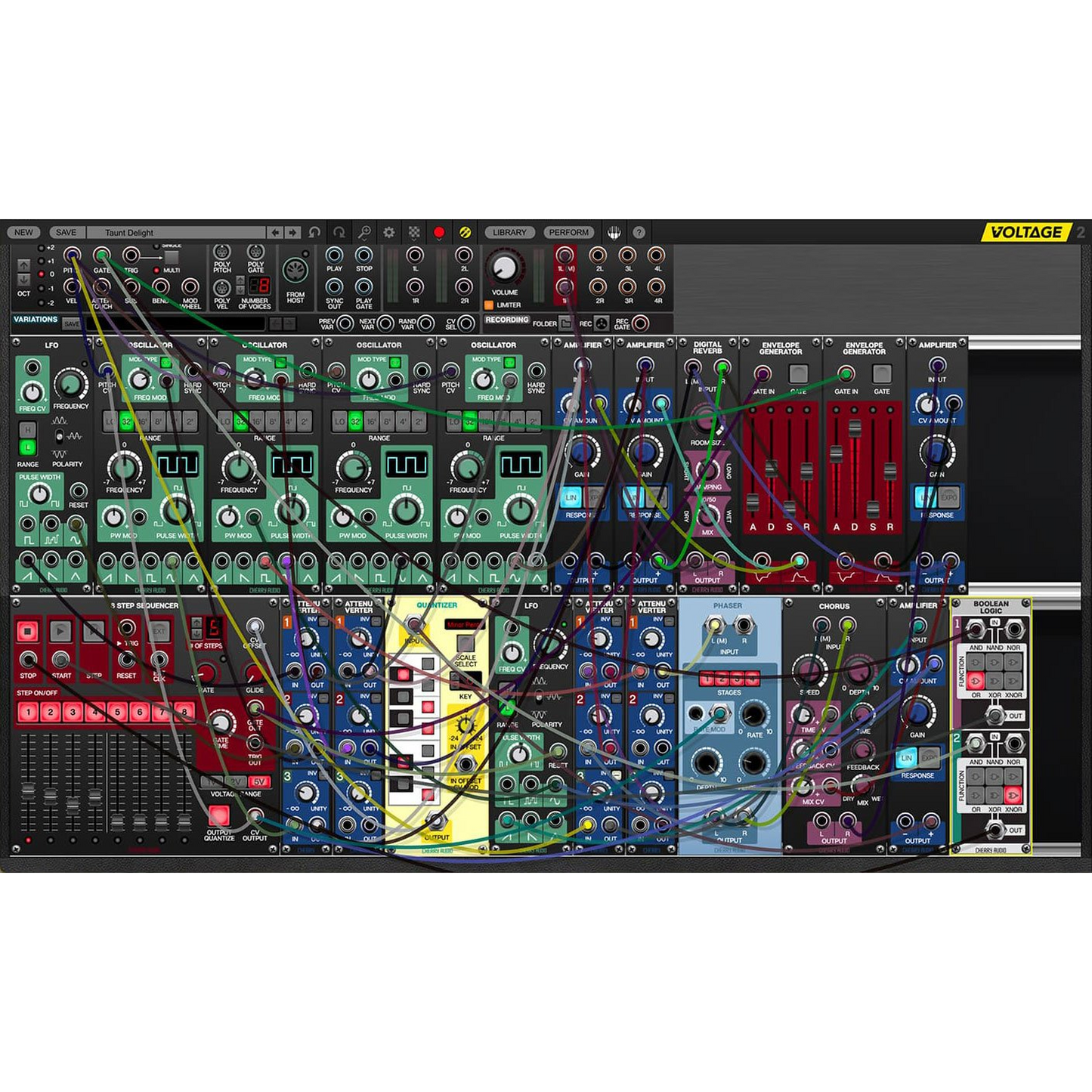This screenshot has height=1092, width=1092.
Task: Open the quantizer Minor Pent scale display
Action: [x=464, y=625]
